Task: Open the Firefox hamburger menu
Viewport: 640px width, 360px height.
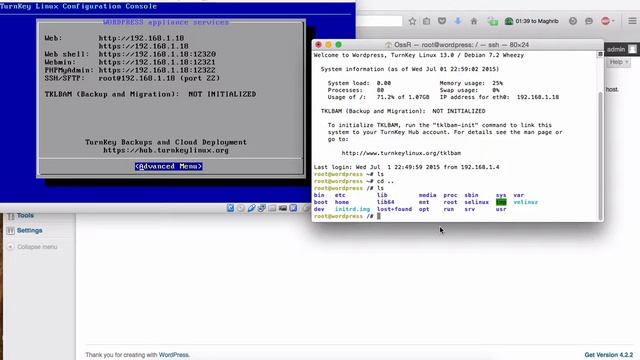Action: [632, 21]
